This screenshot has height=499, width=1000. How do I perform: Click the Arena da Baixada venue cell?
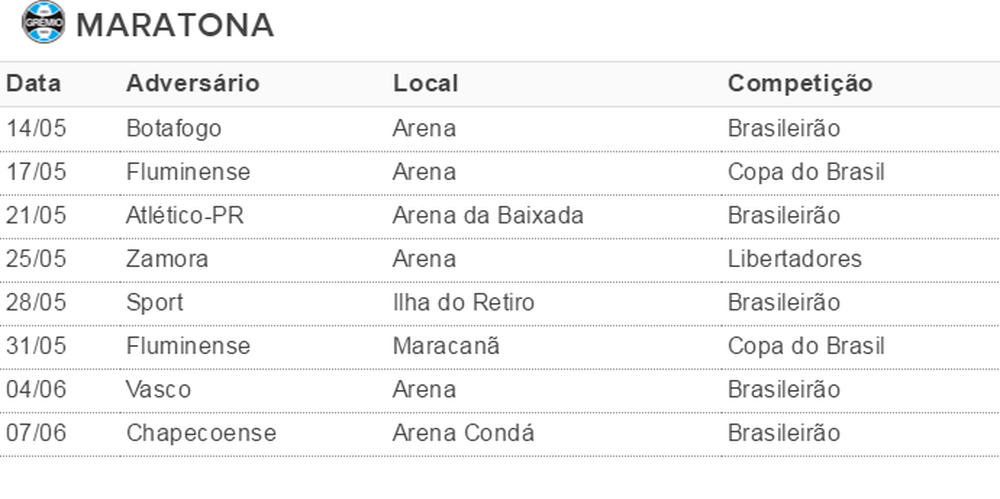point(488,216)
